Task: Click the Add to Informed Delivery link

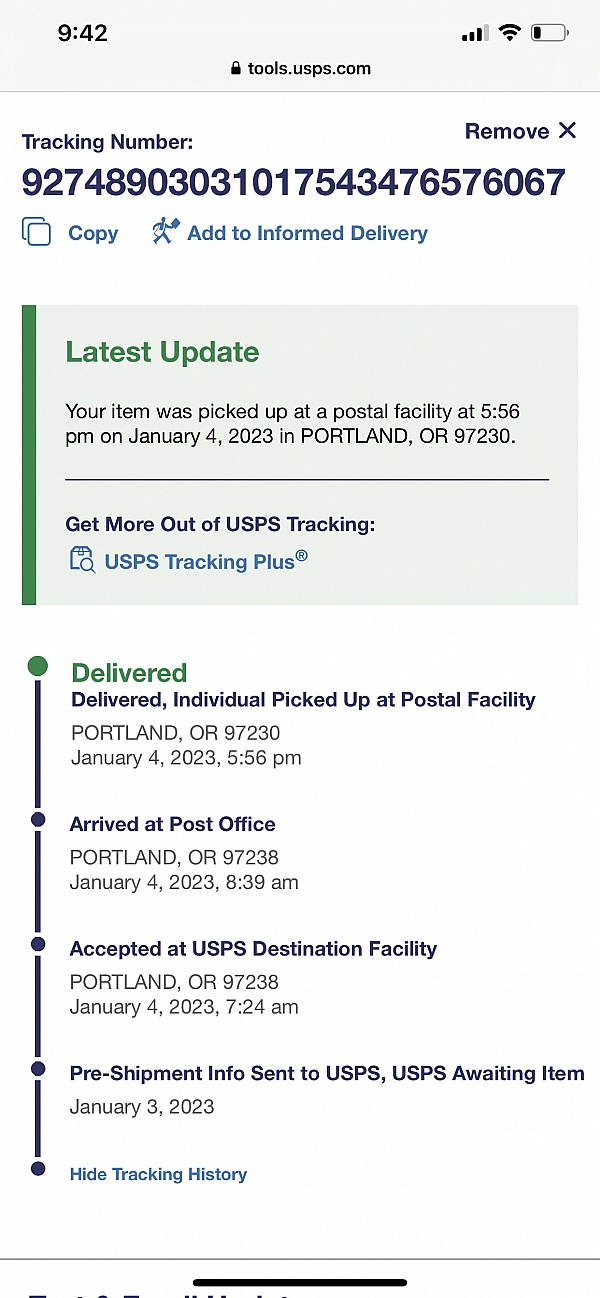Action: [307, 233]
